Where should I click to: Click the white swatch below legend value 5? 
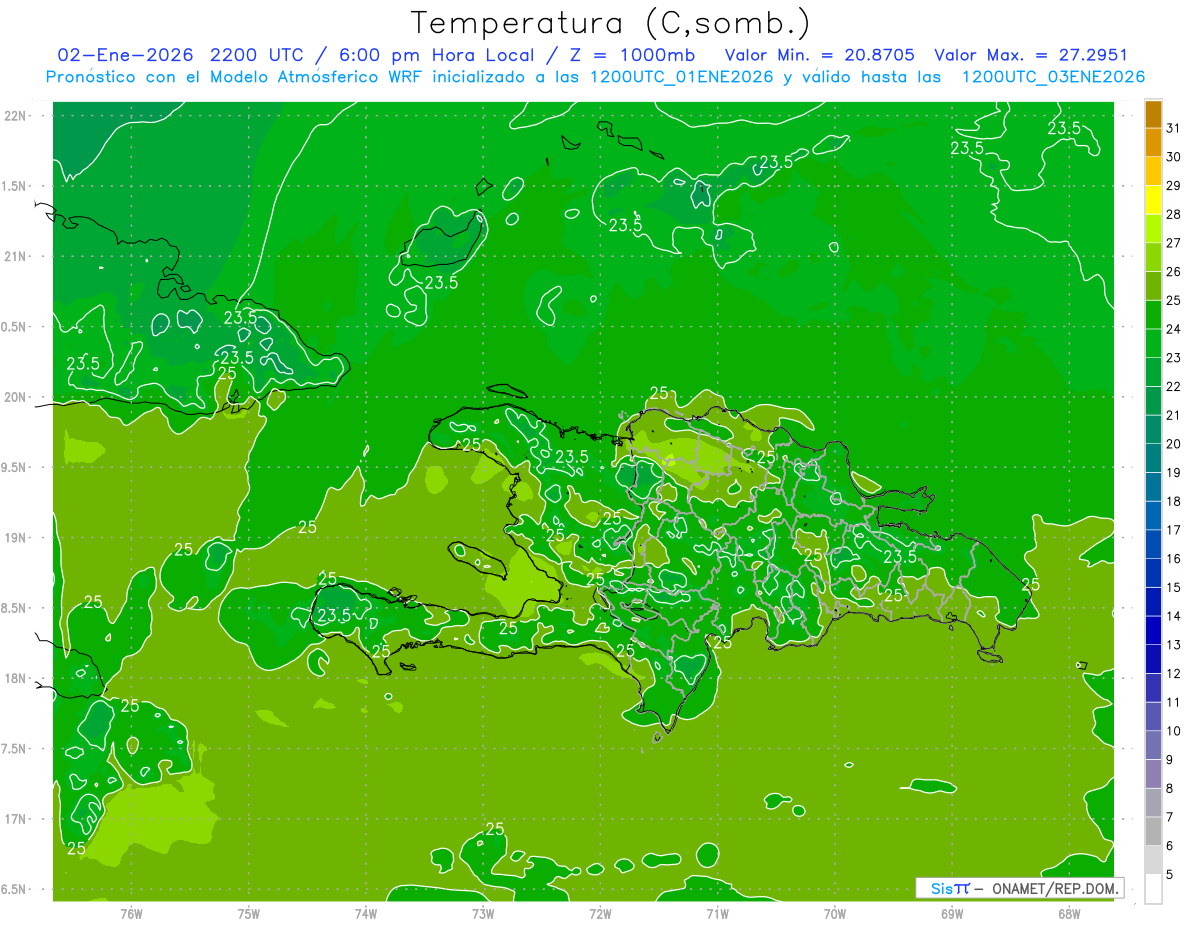click(x=1153, y=888)
